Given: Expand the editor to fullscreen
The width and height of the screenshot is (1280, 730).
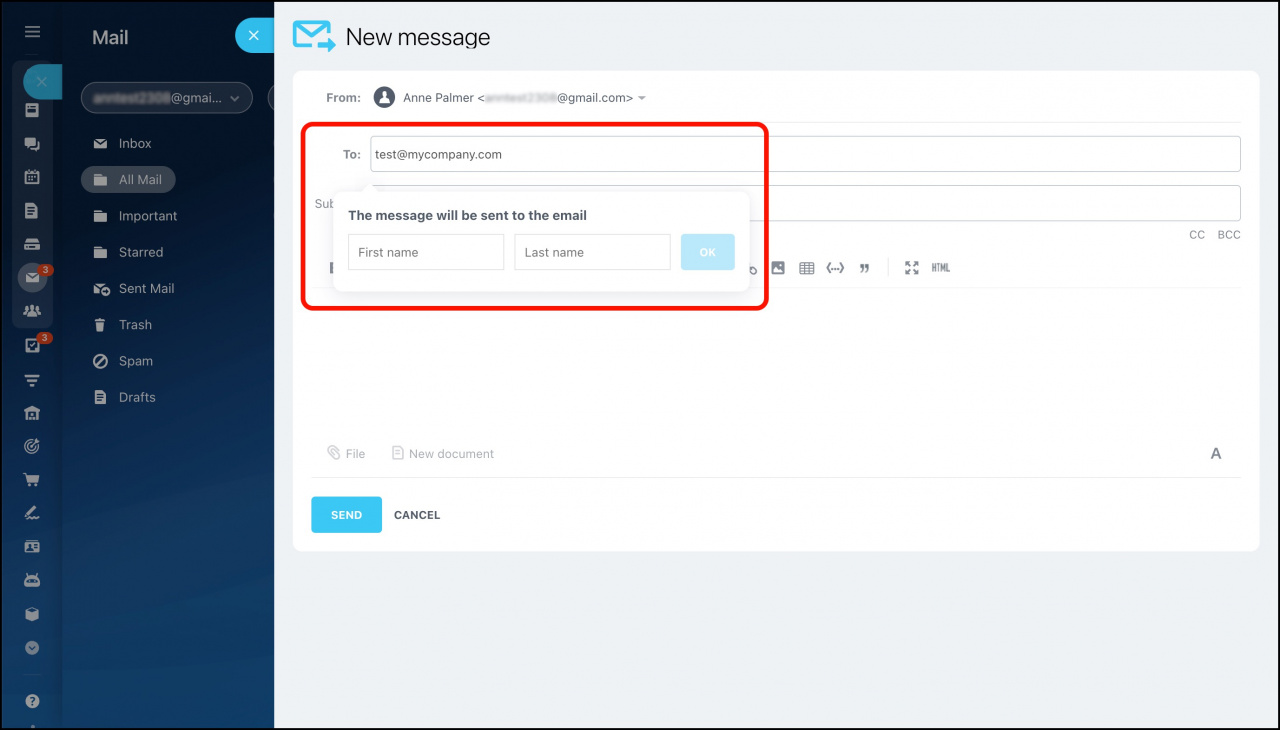Looking at the screenshot, I should [x=911, y=267].
